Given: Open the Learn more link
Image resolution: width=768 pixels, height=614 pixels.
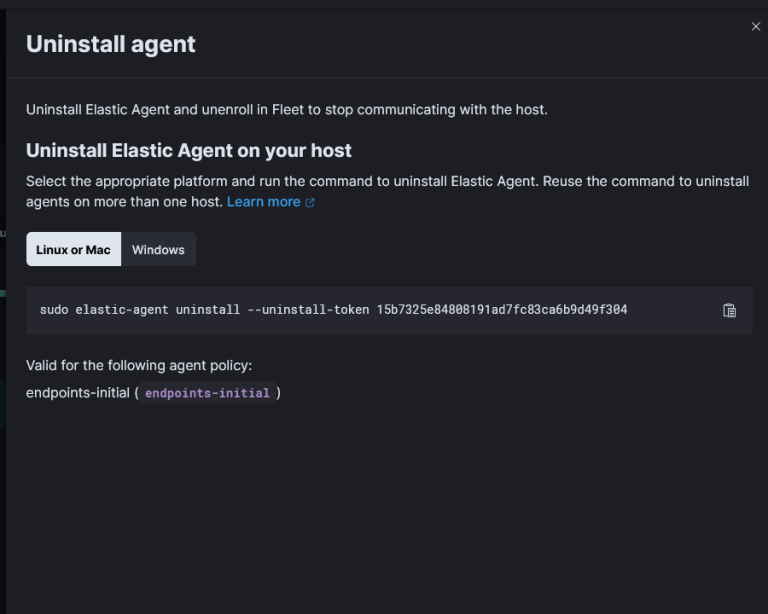Looking at the screenshot, I should (x=263, y=201).
